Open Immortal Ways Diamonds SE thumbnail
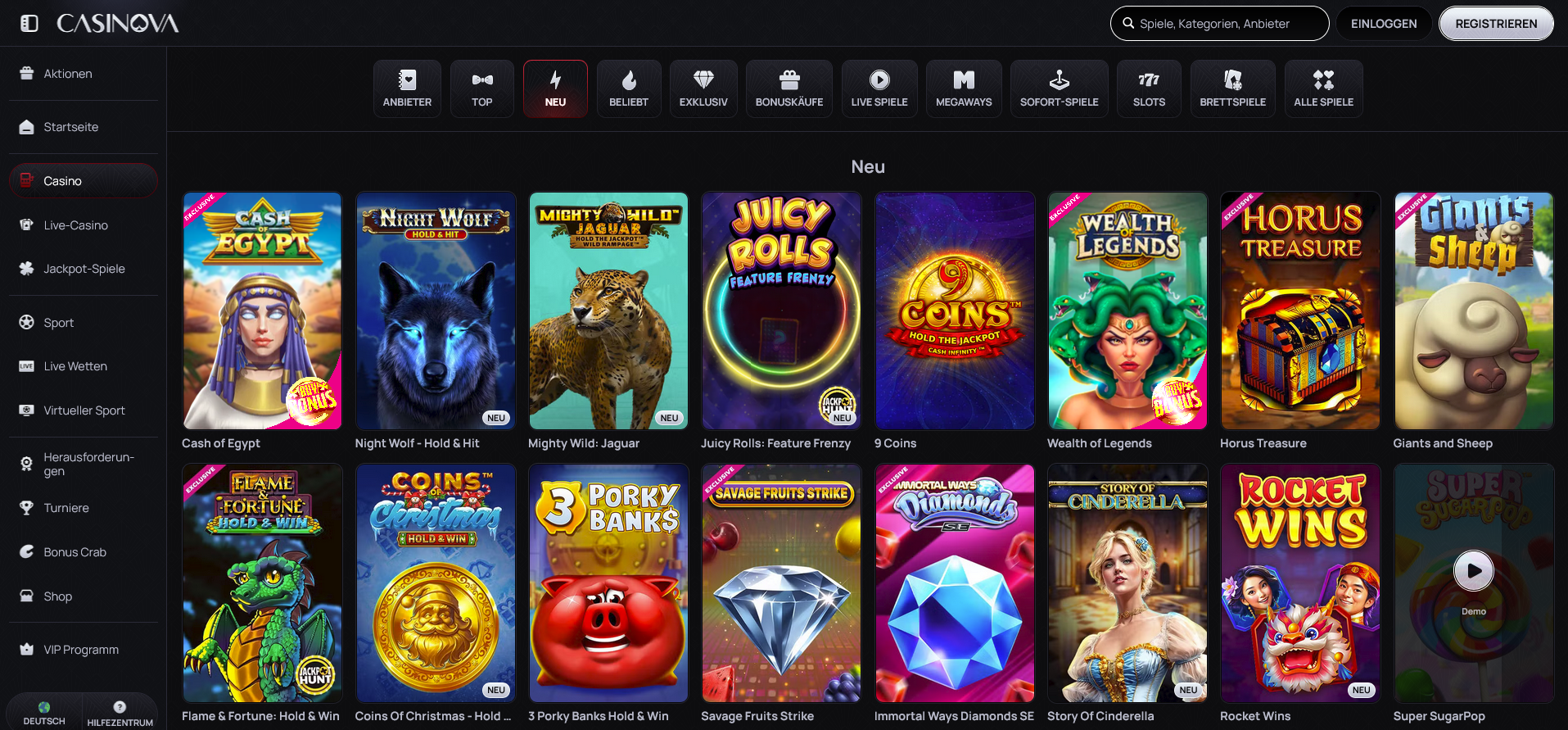 point(955,583)
